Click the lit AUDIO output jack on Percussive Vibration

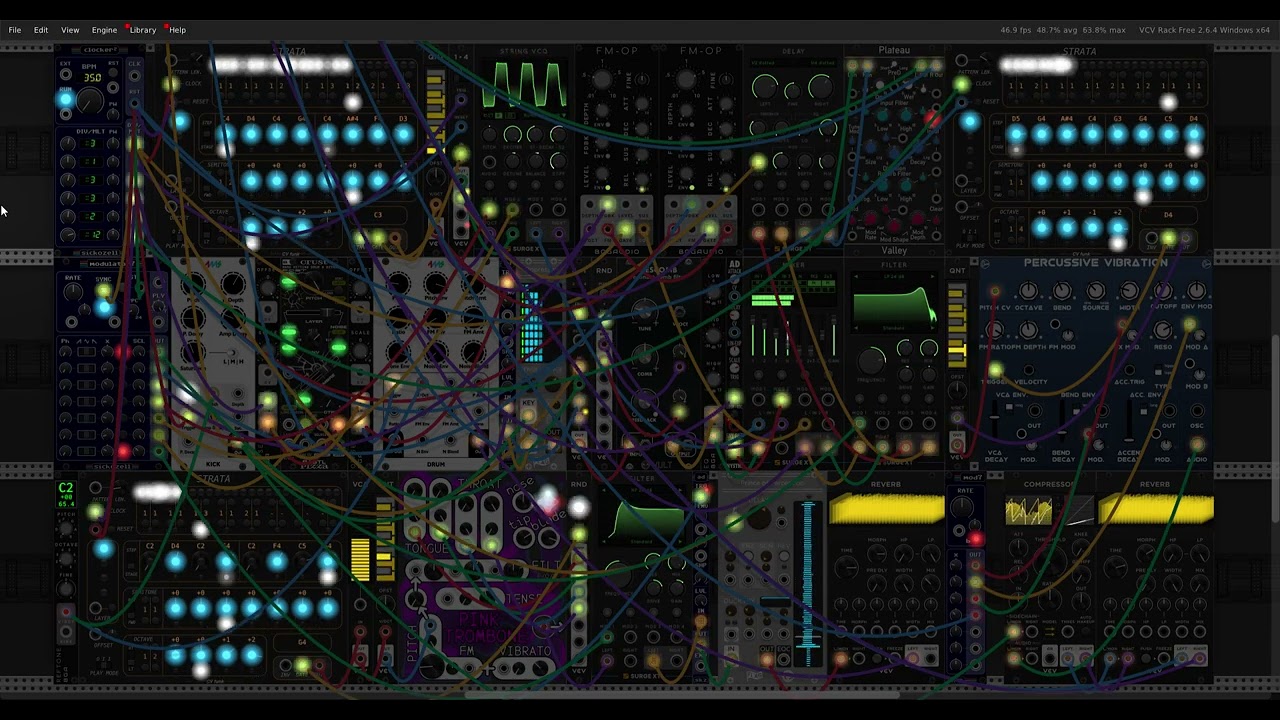pos(1197,445)
